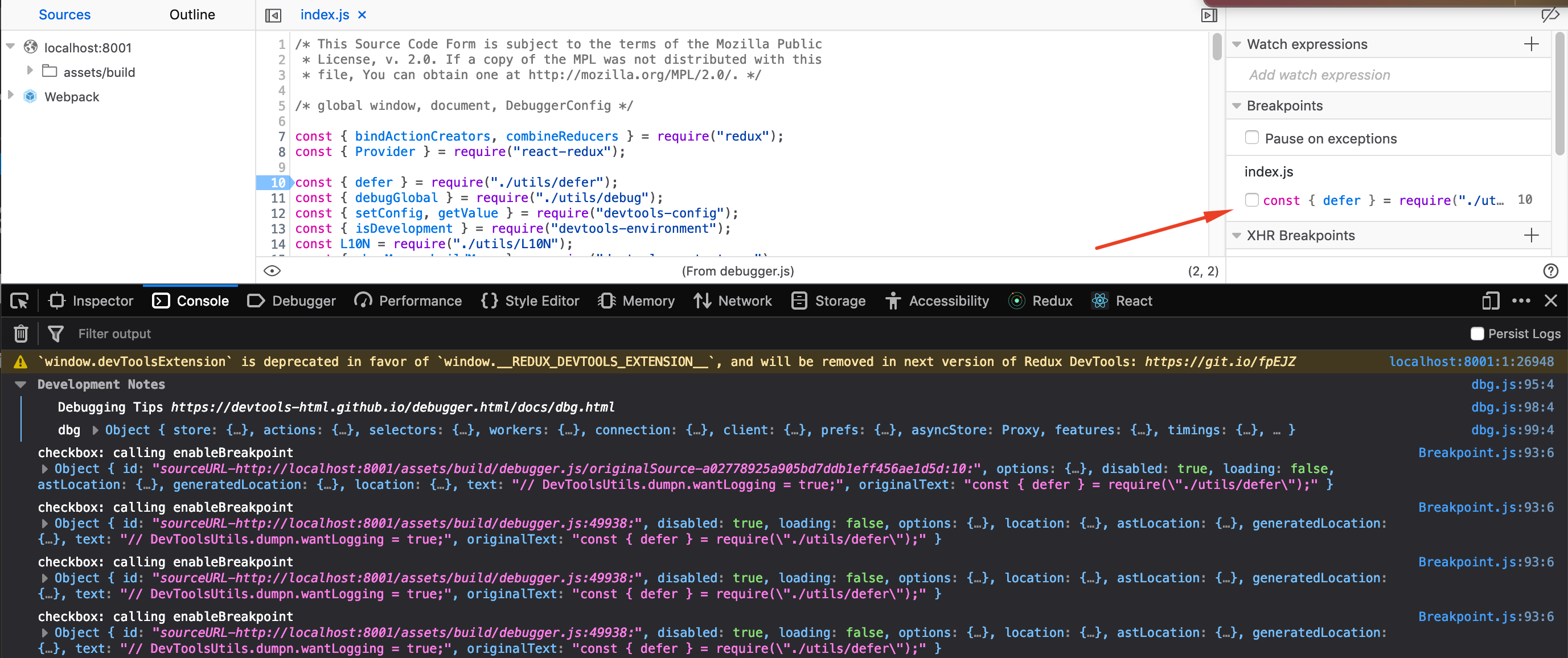The width and height of the screenshot is (1568, 658).
Task: Click the responsive design mode icon
Action: click(x=1490, y=301)
